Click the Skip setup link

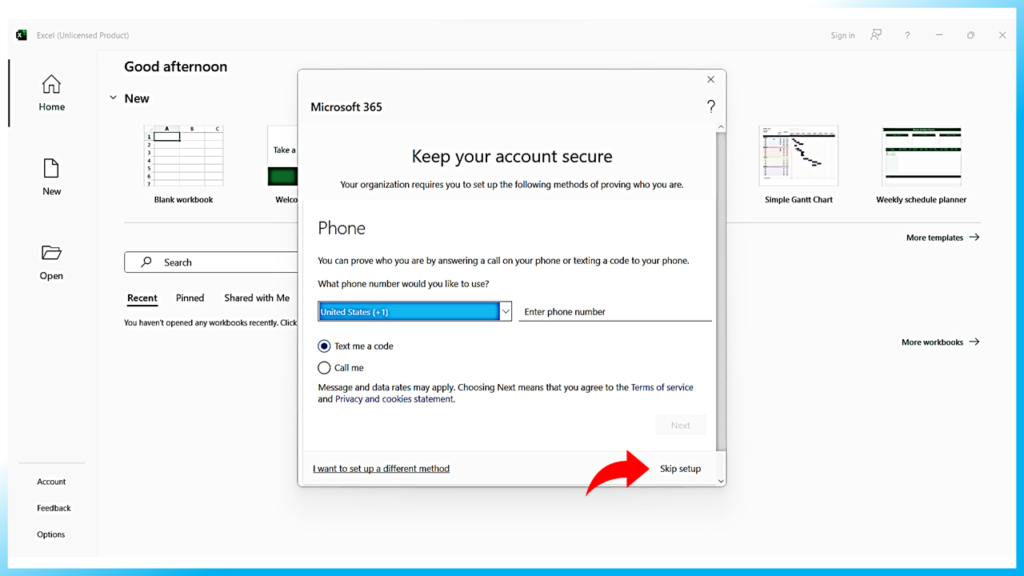(x=680, y=469)
